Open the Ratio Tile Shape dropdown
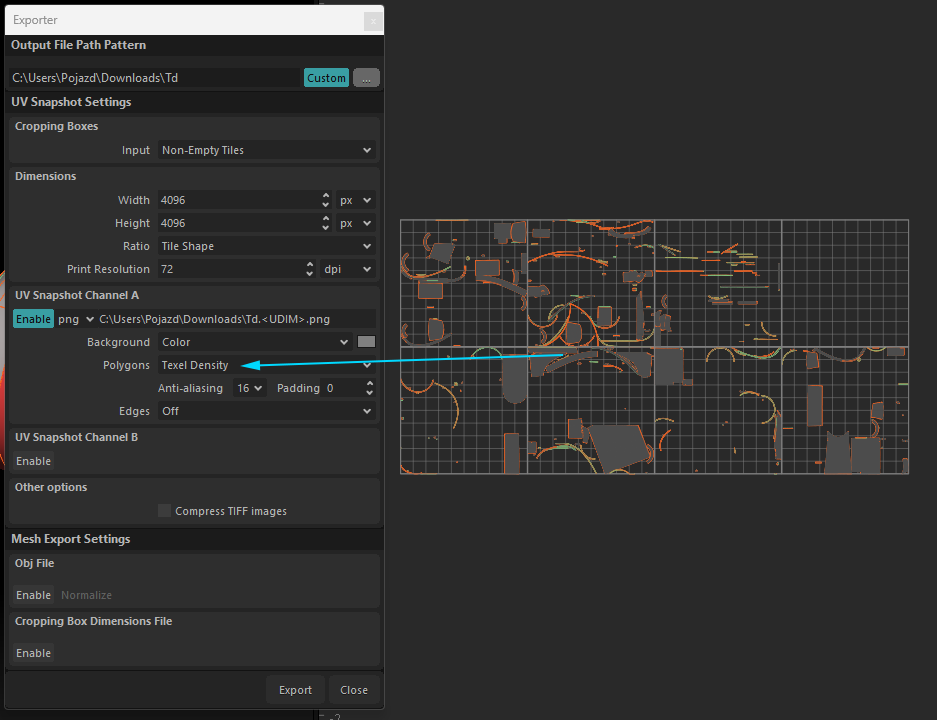The width and height of the screenshot is (937, 720). point(266,246)
